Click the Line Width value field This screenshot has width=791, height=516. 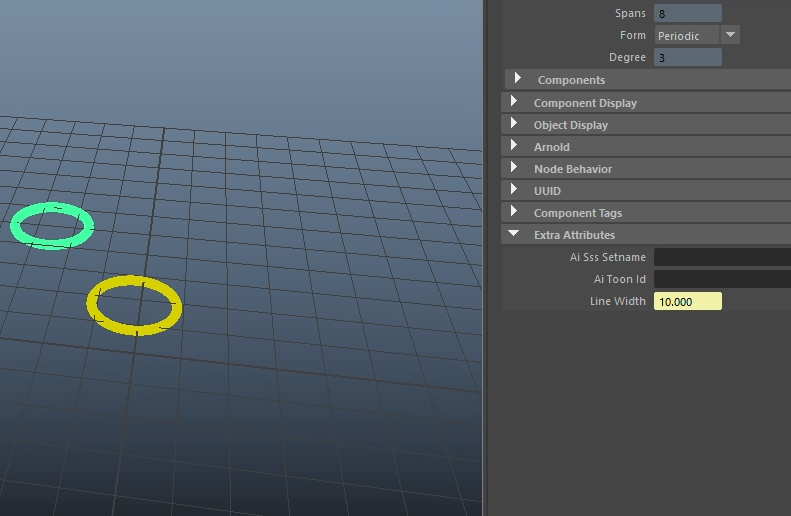click(x=688, y=301)
